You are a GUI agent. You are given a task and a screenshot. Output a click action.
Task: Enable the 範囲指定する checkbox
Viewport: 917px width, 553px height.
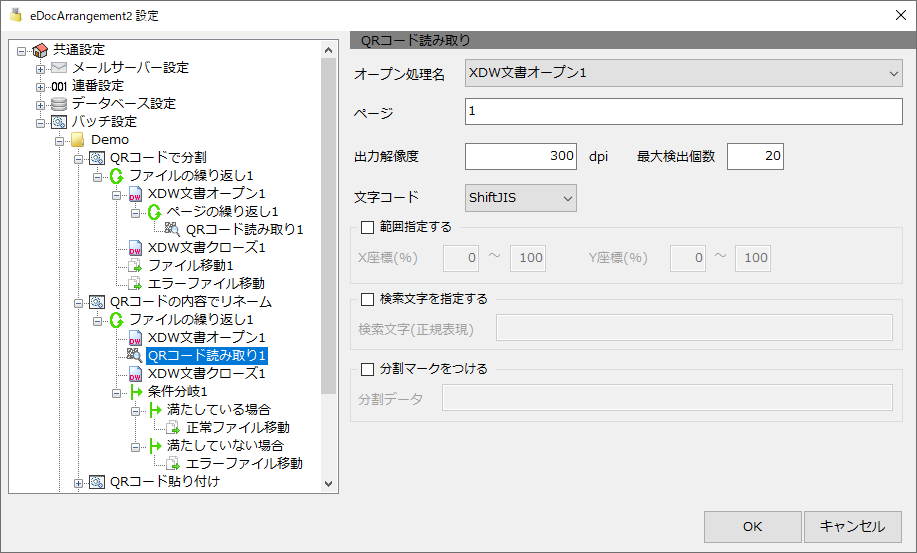pos(367,227)
